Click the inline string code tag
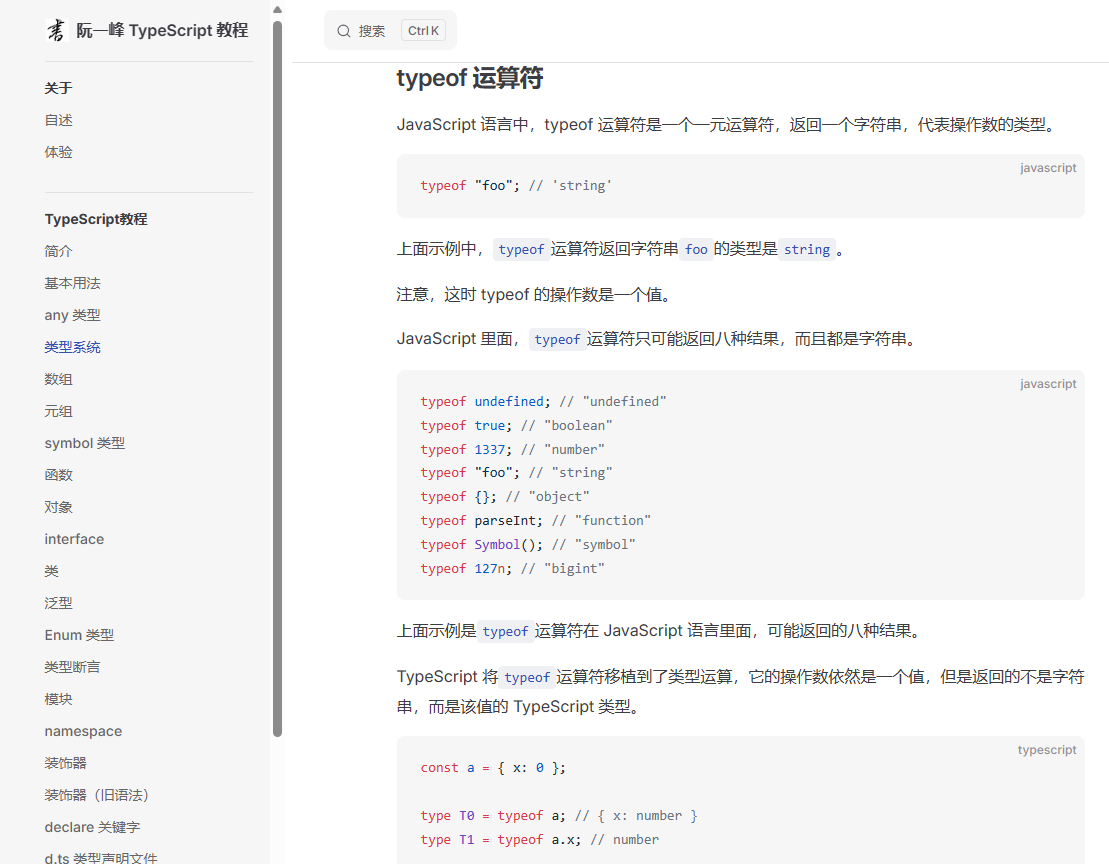 (807, 250)
